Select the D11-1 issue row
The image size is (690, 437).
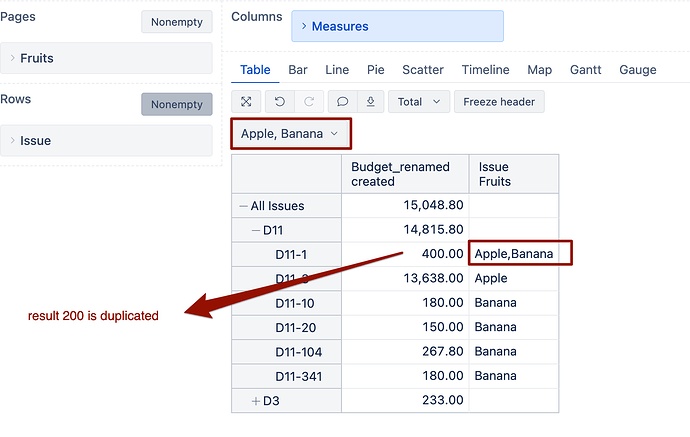point(286,254)
